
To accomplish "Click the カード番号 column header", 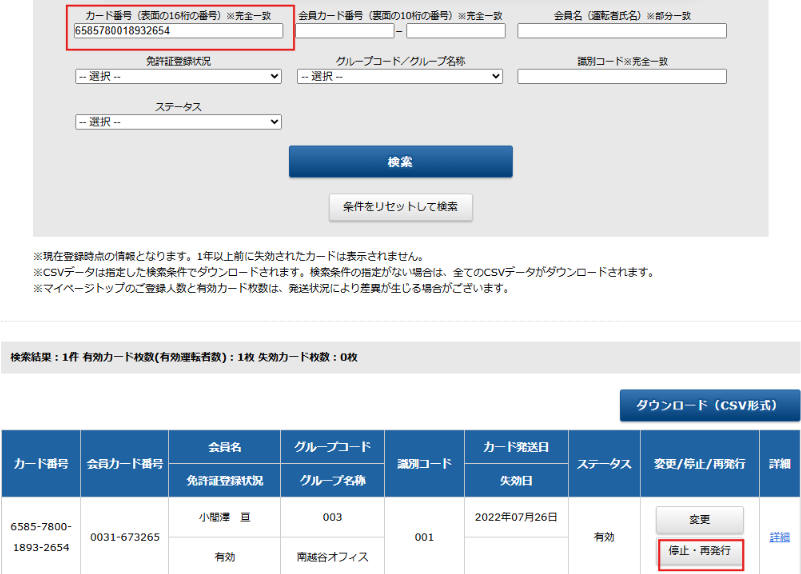I will click(41, 464).
